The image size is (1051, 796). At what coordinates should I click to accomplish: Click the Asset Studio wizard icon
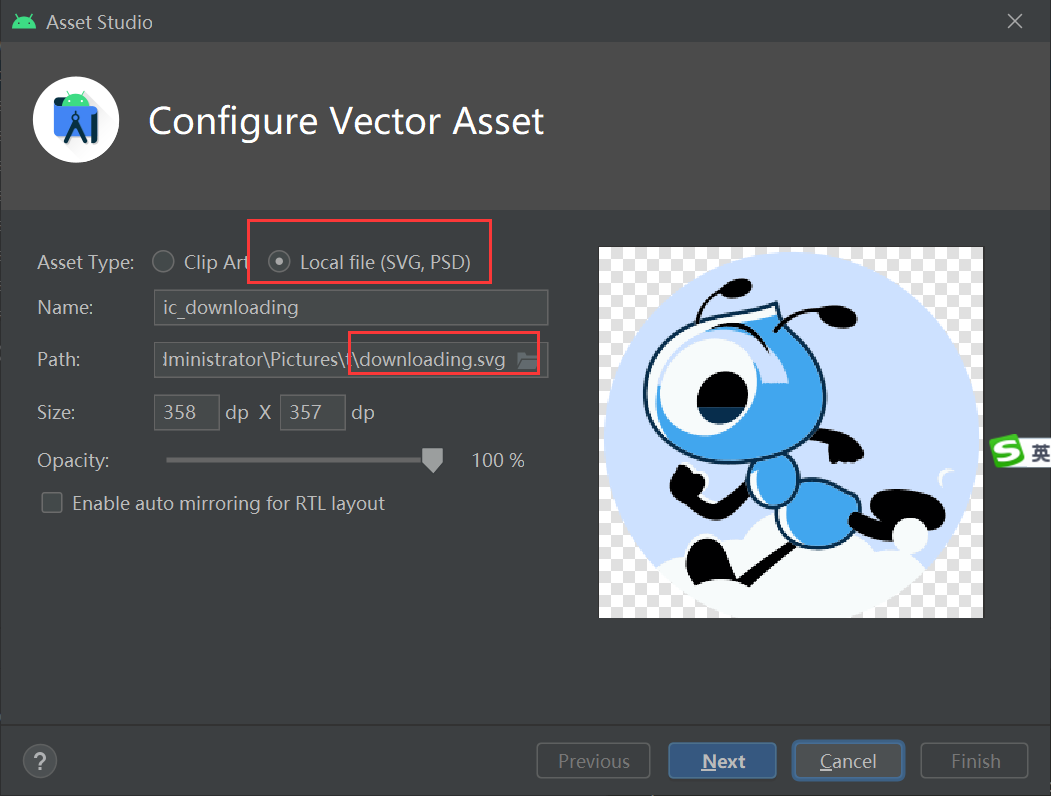tap(76, 119)
